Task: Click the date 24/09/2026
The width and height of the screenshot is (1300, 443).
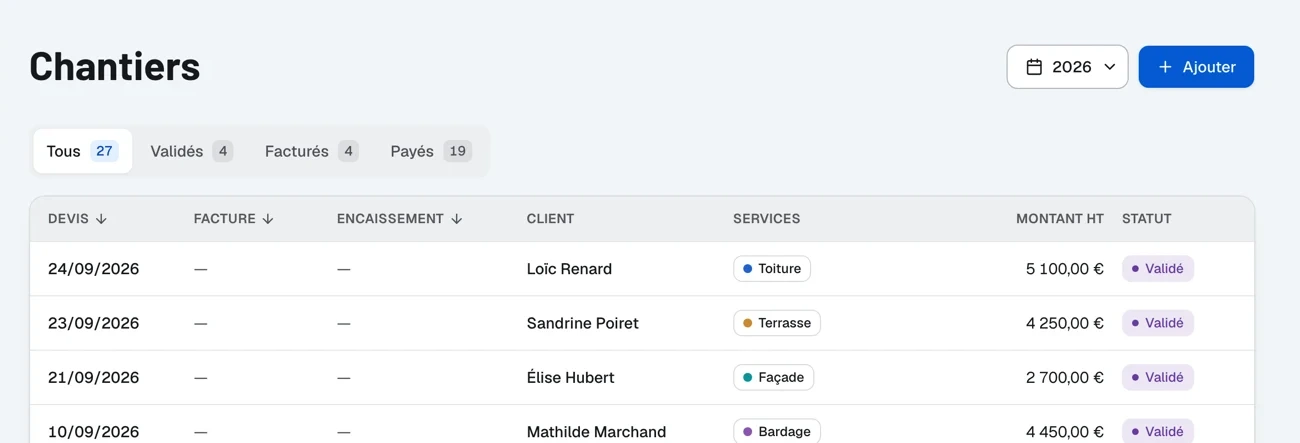Action: (x=94, y=269)
